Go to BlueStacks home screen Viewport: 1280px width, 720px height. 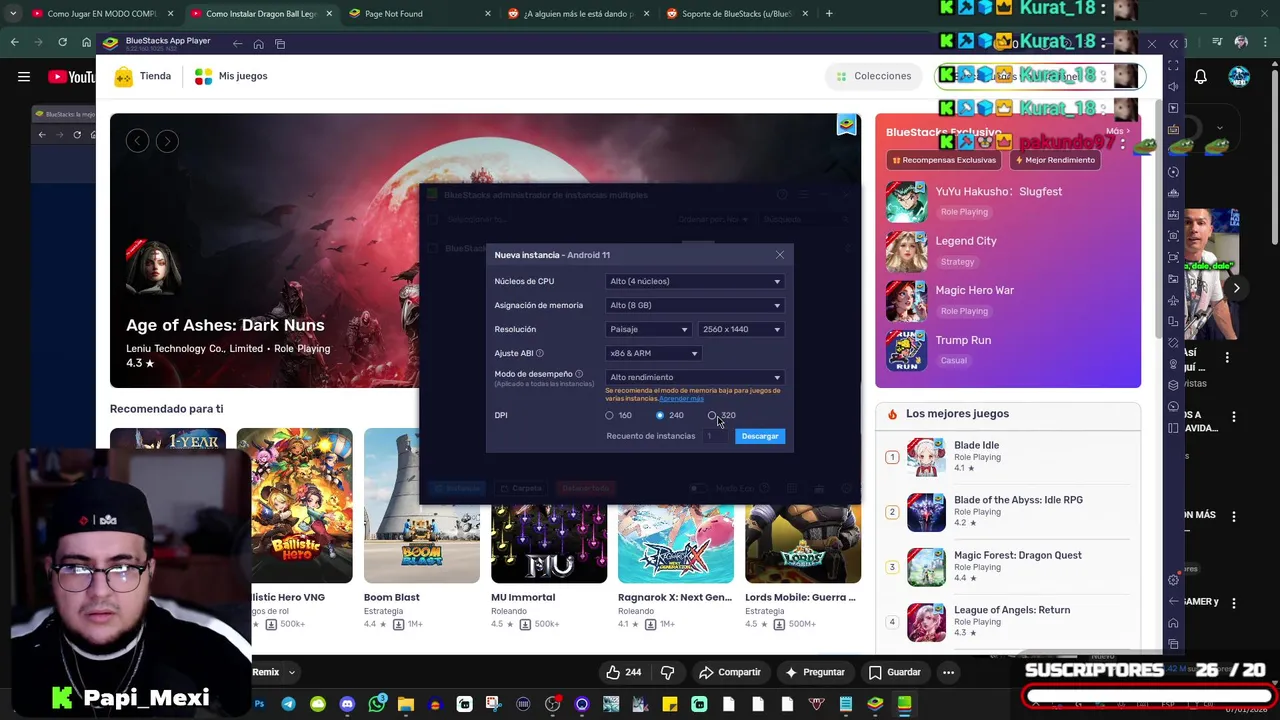(258, 44)
